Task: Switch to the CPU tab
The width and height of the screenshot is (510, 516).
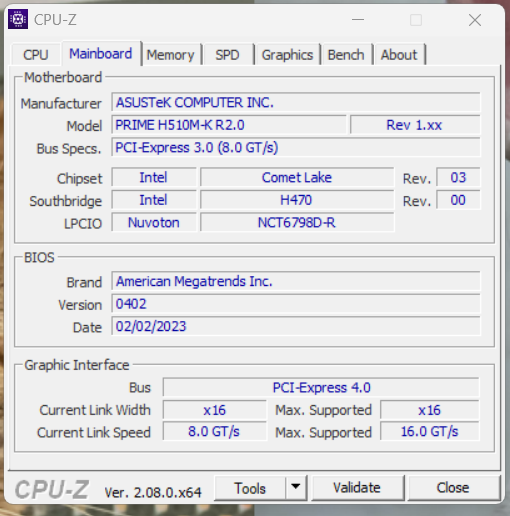Action: [x=36, y=55]
